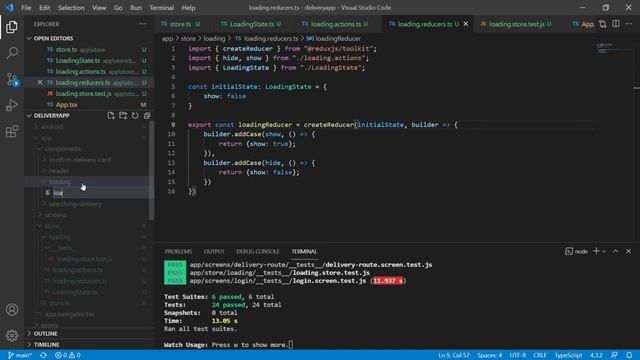Close the loading.reducers.ts tab
The width and height of the screenshot is (640, 360).
point(466,24)
